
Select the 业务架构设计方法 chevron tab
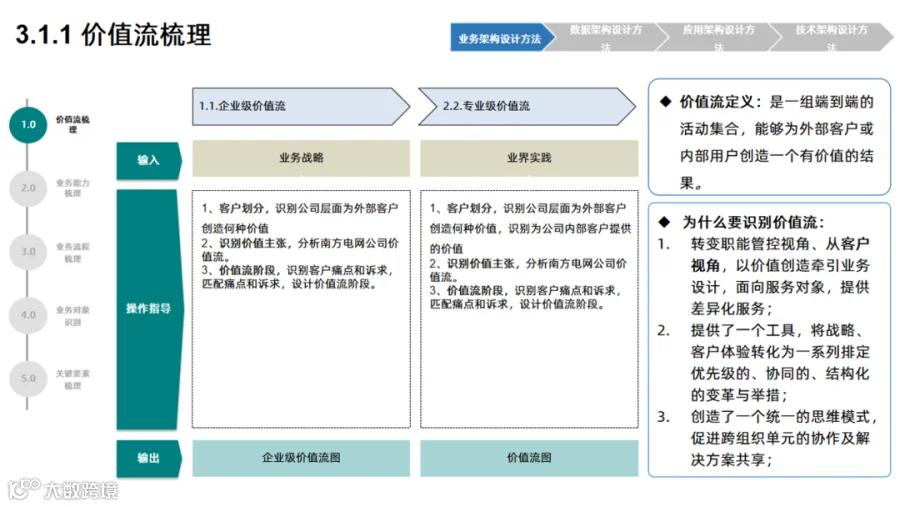501,38
